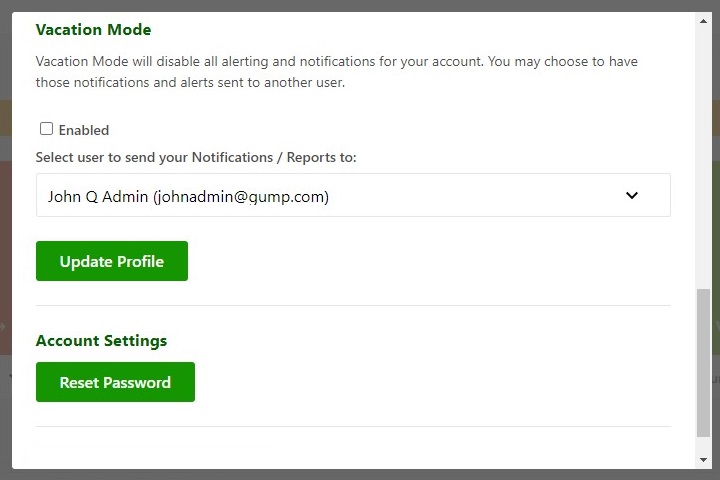Viewport: 720px width, 480px height.
Task: Click the 'Enabled' checkbox label text
Action: pos(84,130)
